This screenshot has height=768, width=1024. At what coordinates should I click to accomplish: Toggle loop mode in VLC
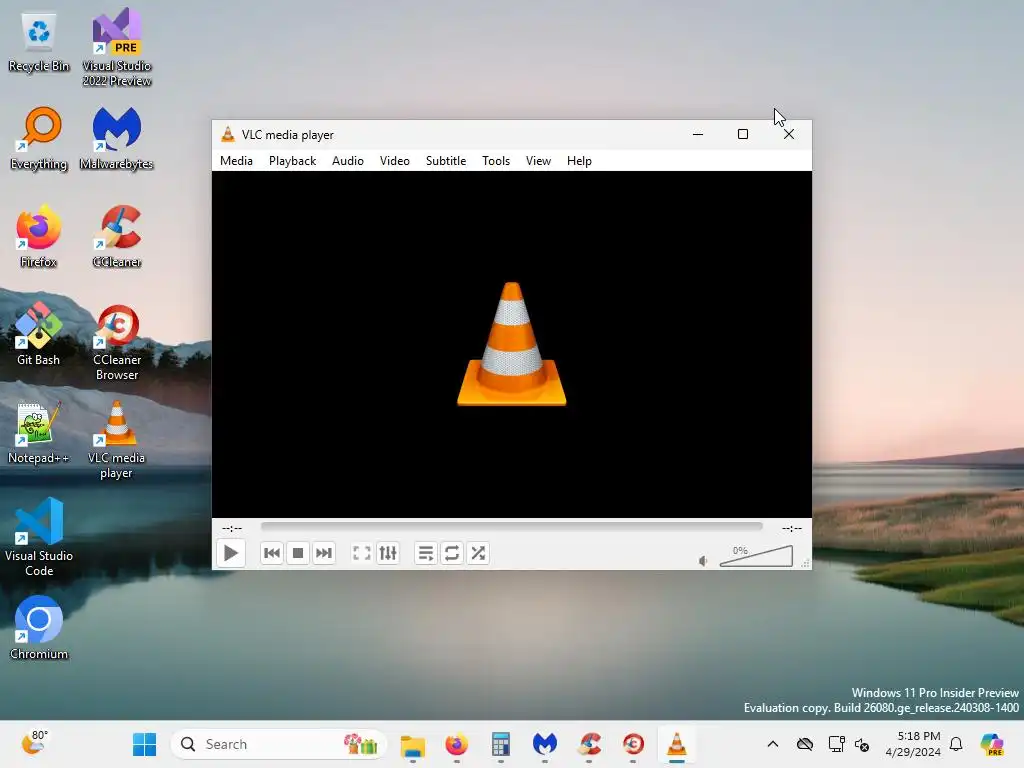pos(452,553)
